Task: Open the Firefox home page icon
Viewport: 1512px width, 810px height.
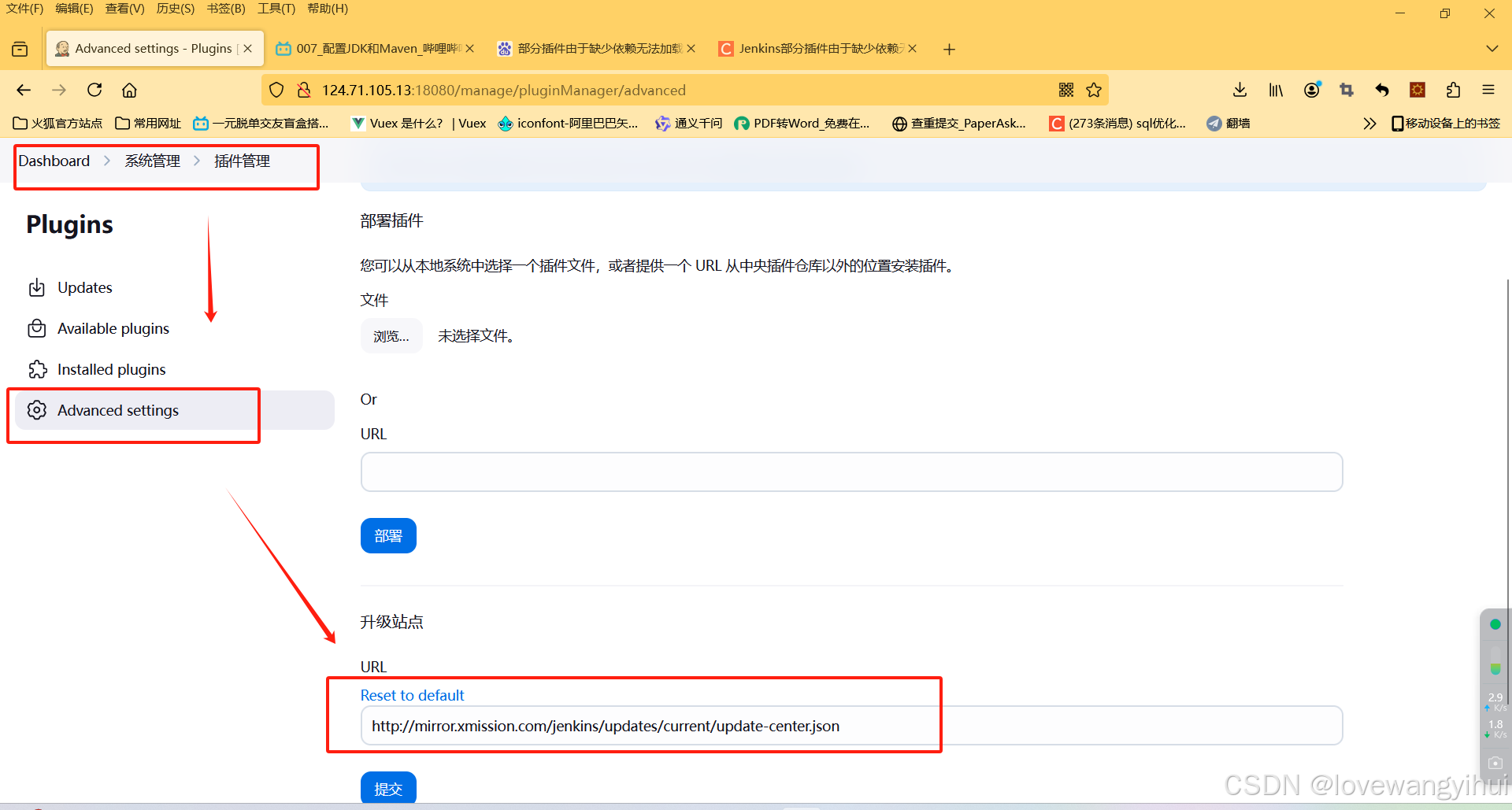Action: [129, 90]
